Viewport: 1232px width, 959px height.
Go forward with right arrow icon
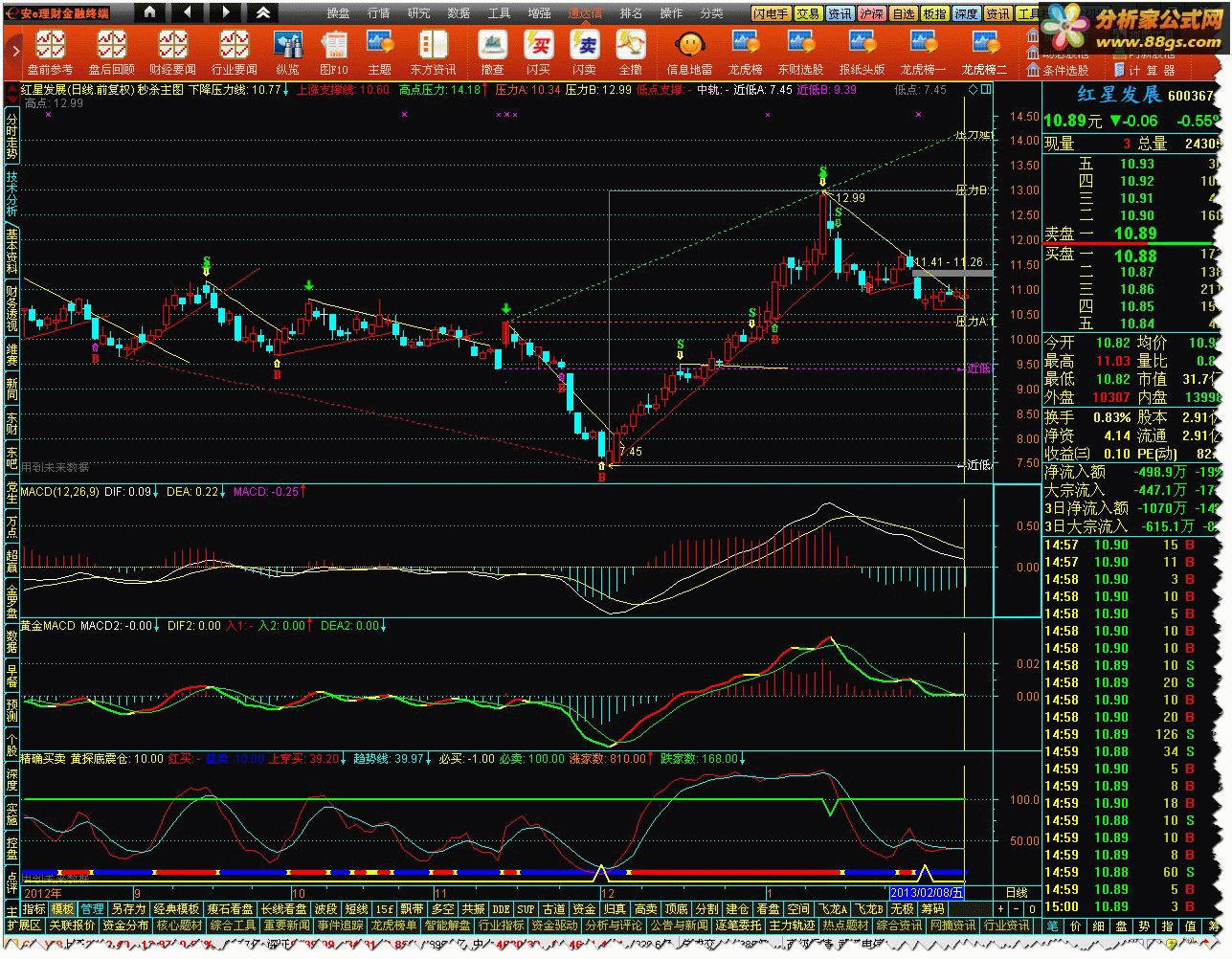pyautogui.click(x=225, y=12)
